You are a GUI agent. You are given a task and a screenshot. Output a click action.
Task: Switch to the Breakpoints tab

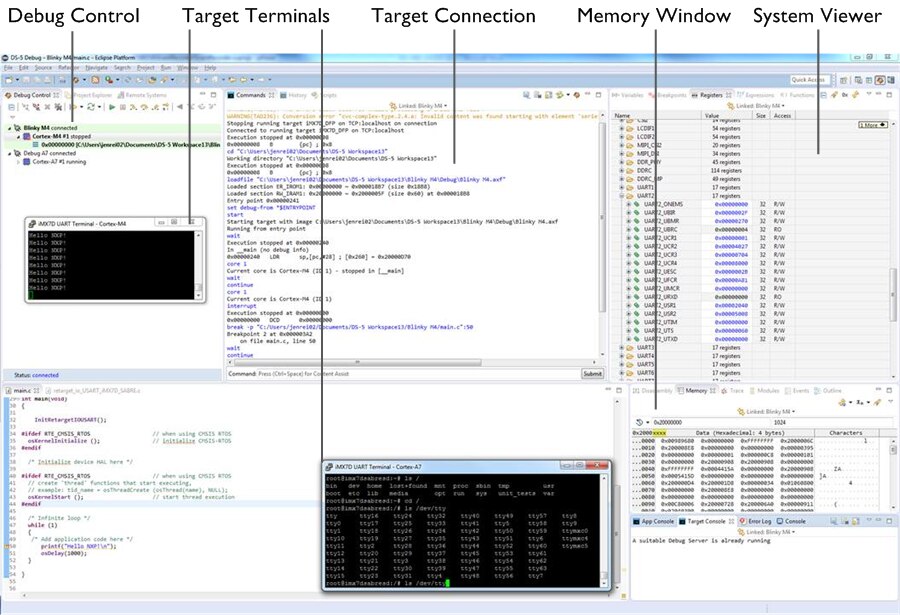[668, 95]
